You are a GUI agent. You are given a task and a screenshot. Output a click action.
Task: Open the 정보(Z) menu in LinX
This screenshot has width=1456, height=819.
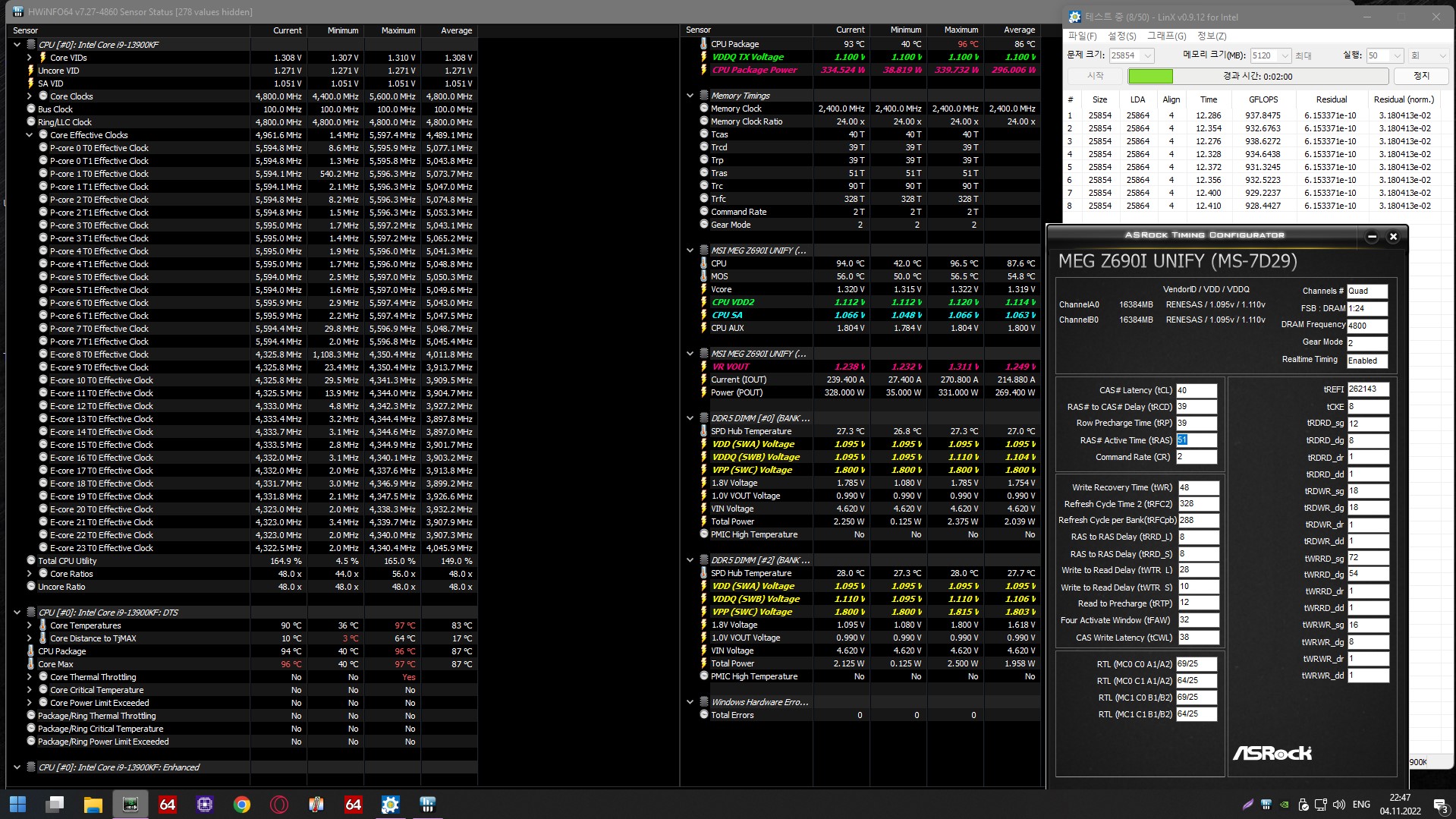tap(1211, 36)
